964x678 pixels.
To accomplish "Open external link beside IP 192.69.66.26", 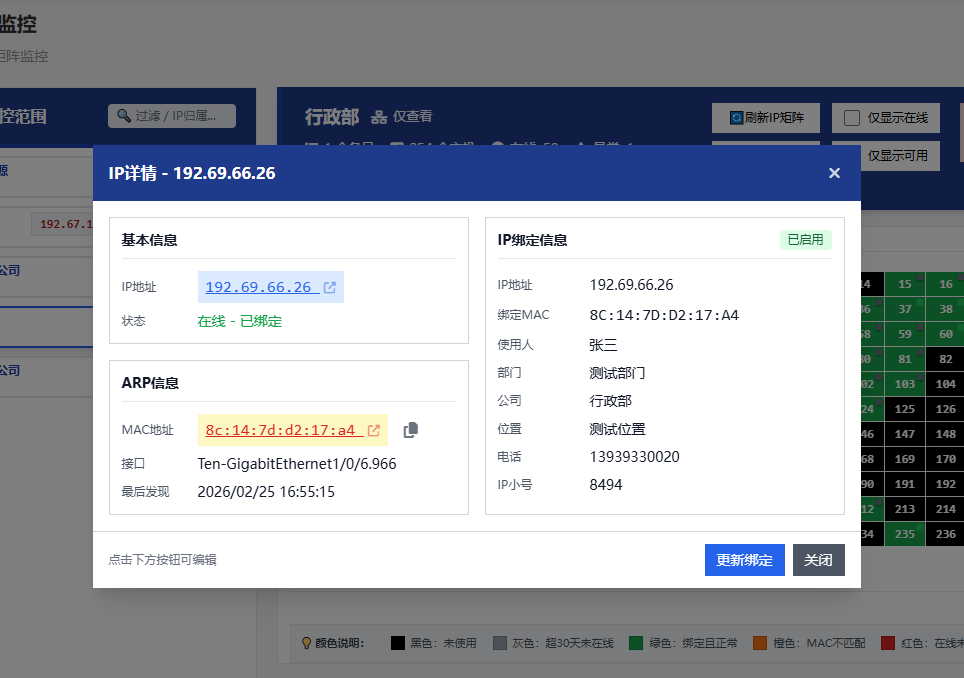I will point(330,287).
